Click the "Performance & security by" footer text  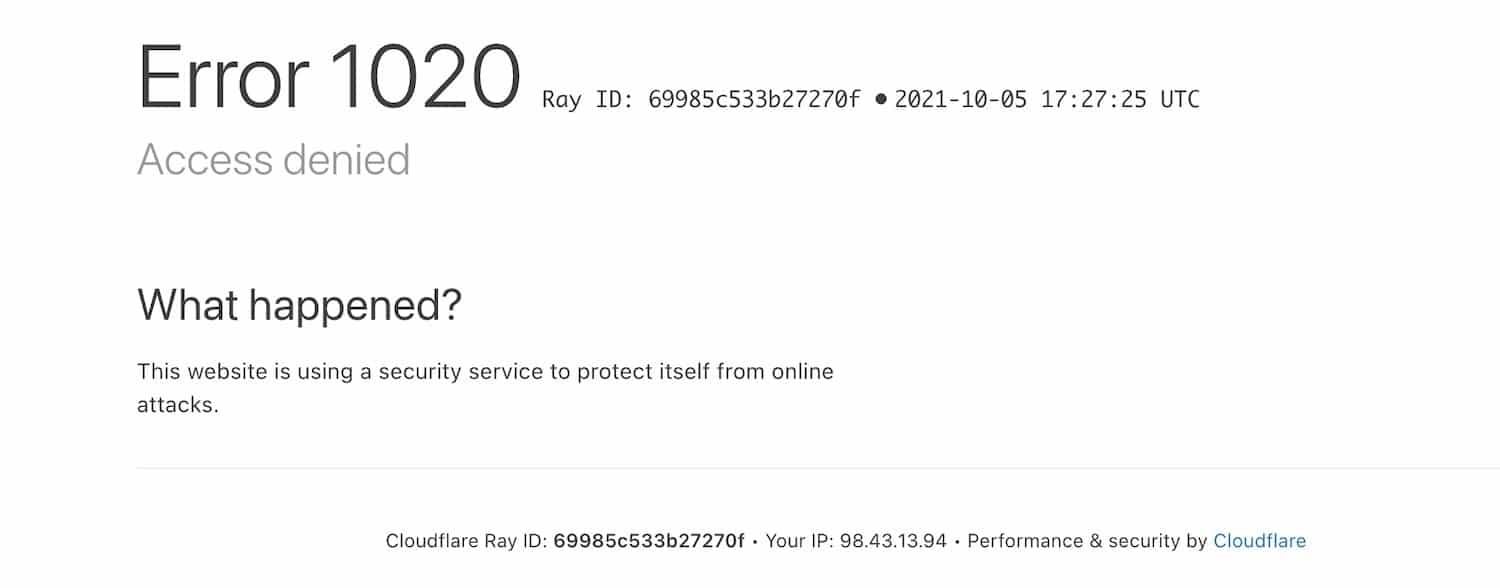coord(1087,541)
